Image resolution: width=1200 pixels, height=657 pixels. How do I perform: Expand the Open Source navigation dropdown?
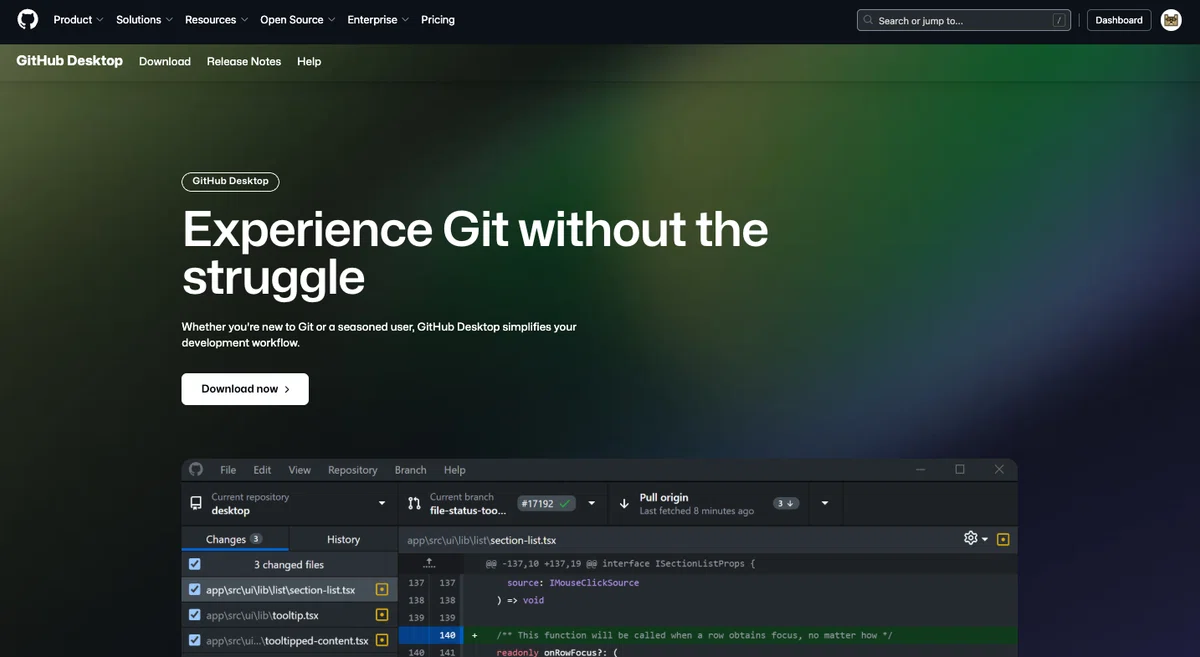click(x=297, y=20)
